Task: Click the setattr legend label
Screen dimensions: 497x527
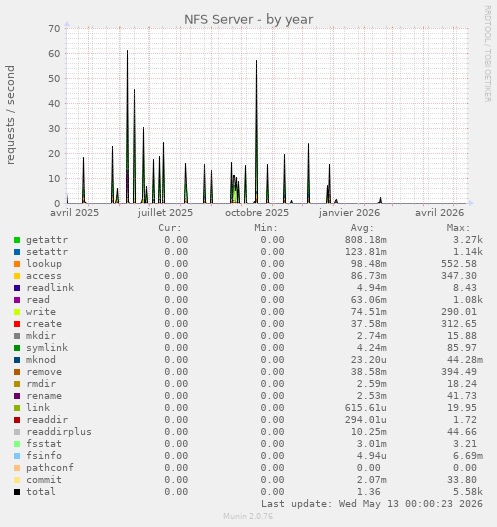Action: click(x=47, y=252)
